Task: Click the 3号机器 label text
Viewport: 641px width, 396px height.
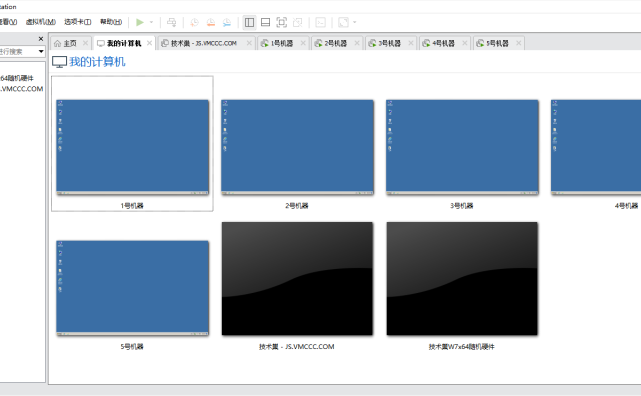Action: [x=462, y=206]
